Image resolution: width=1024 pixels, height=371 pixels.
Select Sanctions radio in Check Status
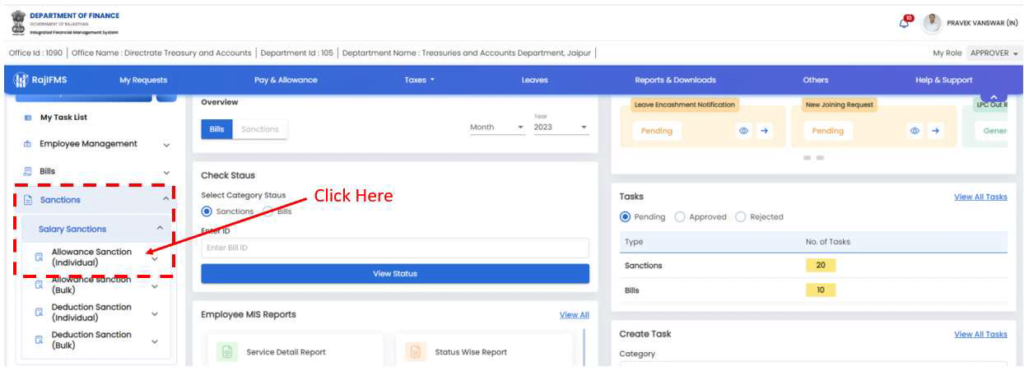coord(207,211)
